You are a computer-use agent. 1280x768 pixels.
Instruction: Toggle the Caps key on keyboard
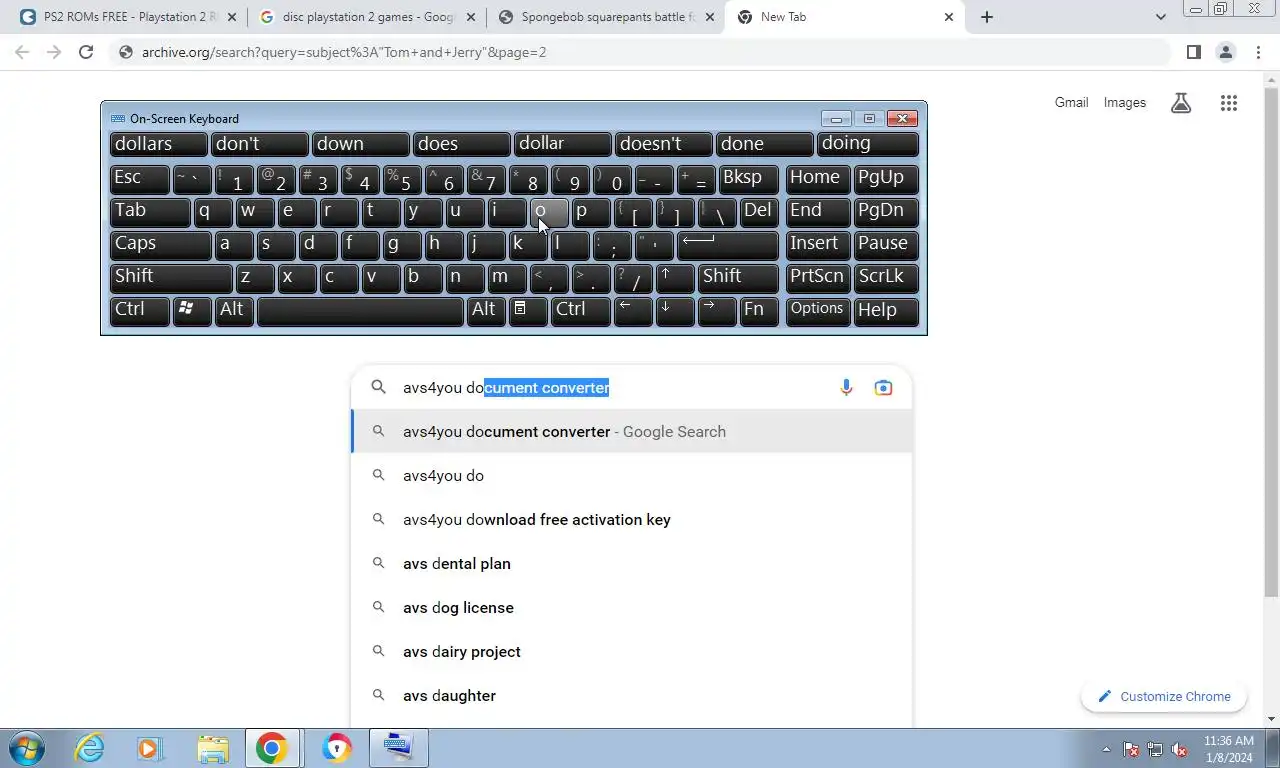tap(160, 245)
